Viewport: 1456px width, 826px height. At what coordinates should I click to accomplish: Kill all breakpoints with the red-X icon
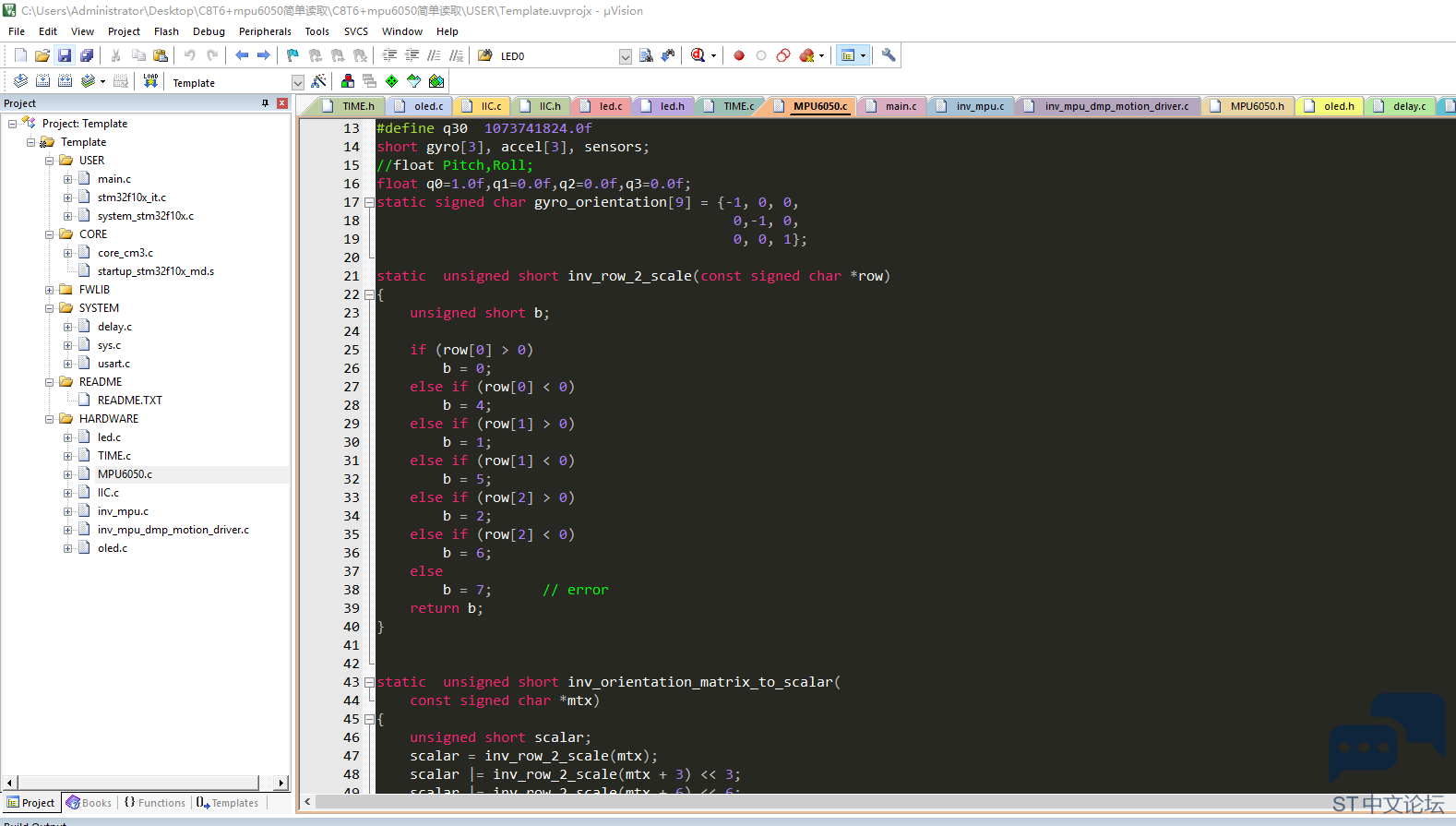tap(806, 55)
